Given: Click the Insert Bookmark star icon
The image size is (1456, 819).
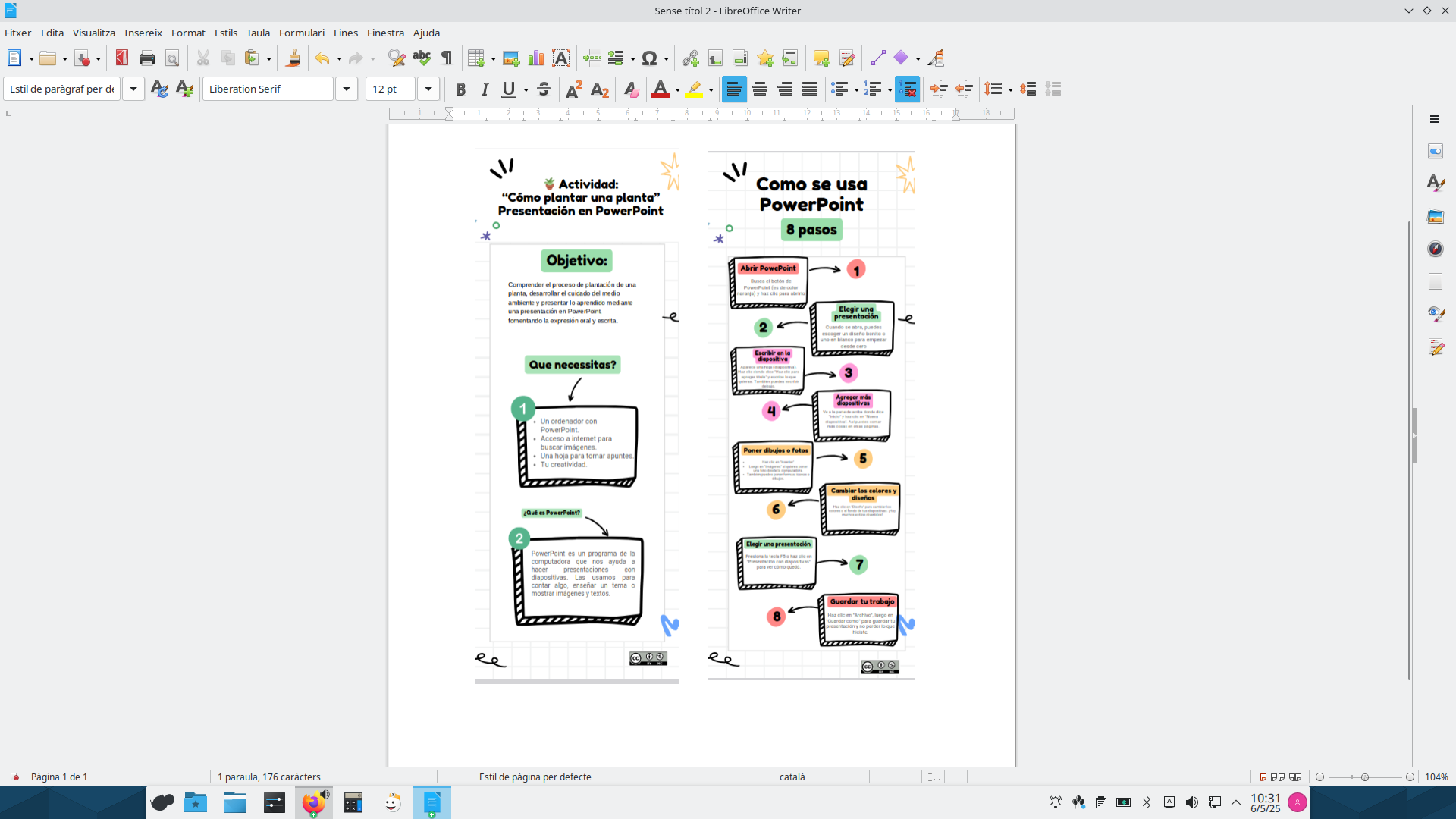Looking at the screenshot, I should (x=765, y=58).
